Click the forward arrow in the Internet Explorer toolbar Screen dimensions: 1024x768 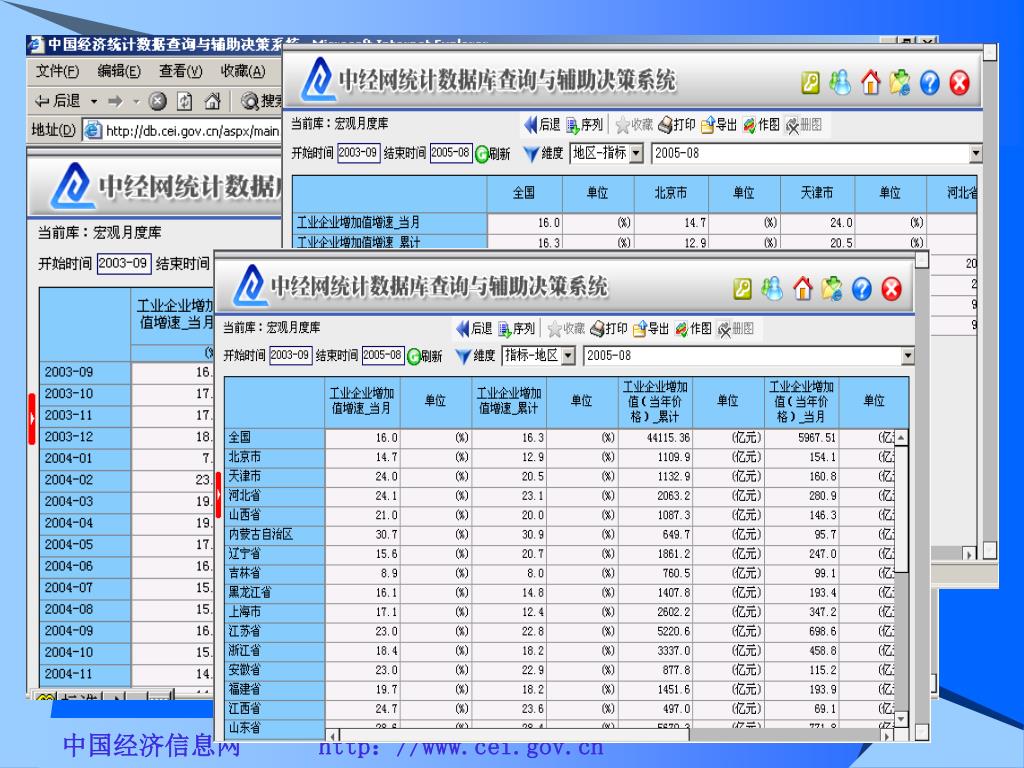click(x=116, y=101)
